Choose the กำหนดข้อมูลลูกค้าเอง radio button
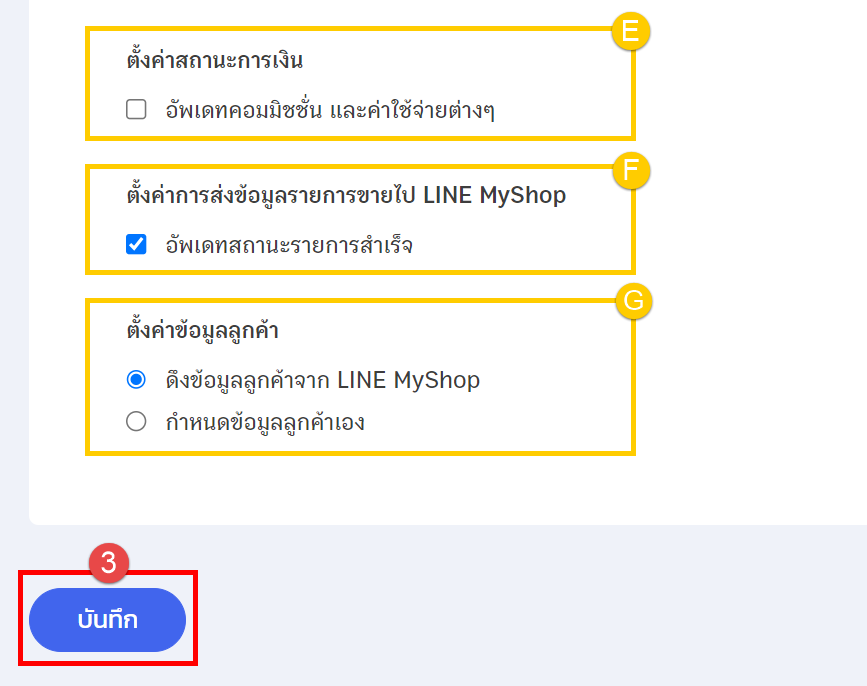 [x=136, y=422]
